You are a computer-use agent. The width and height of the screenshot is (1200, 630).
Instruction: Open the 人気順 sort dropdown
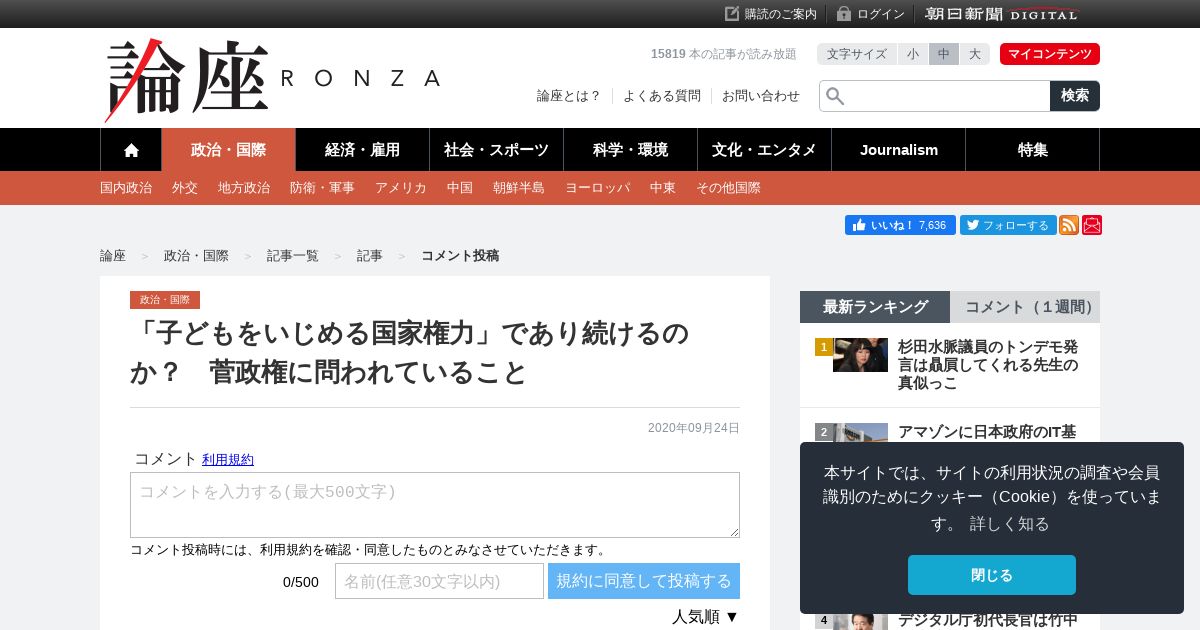705,617
